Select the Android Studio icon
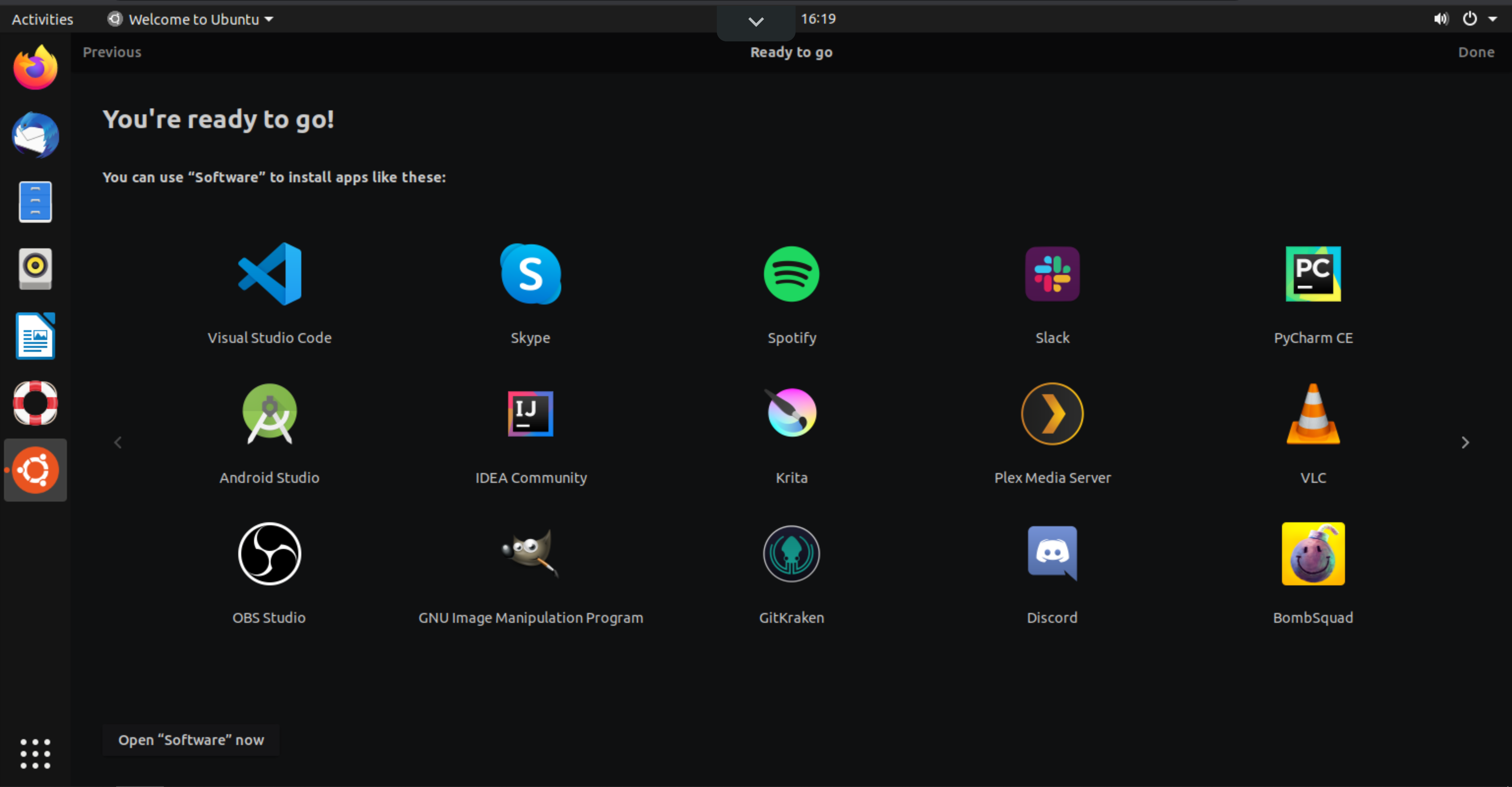 269,413
